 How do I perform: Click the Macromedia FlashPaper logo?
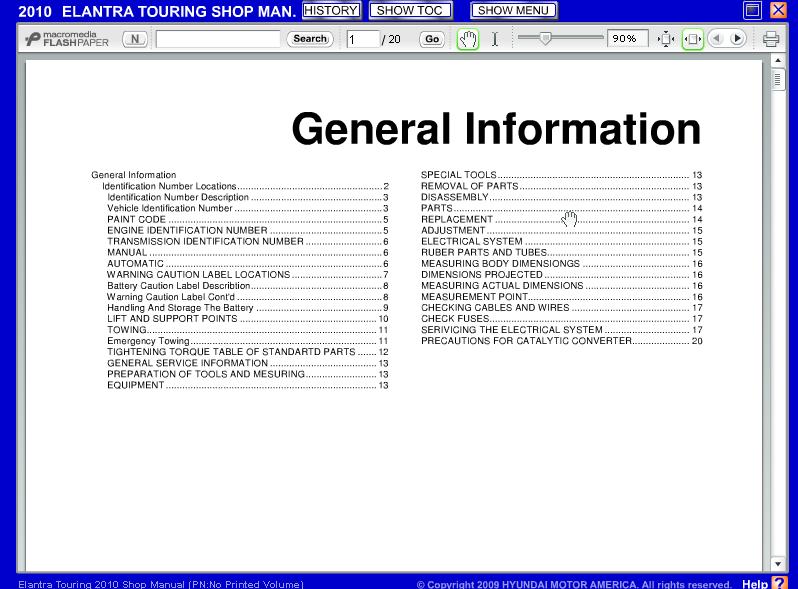point(67,39)
